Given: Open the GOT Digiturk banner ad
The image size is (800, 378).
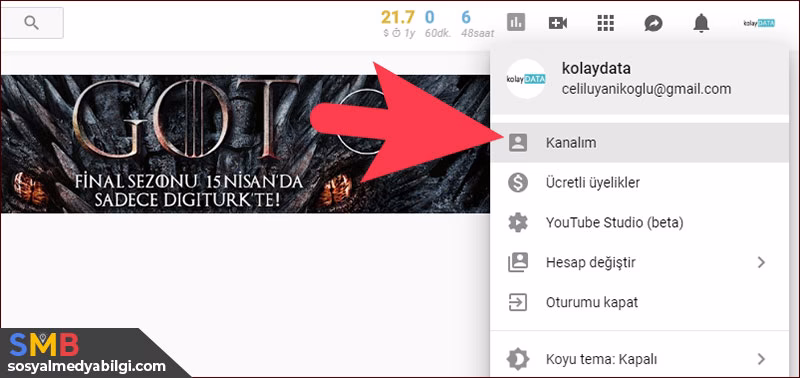Looking at the screenshot, I should pyautogui.click(x=245, y=144).
